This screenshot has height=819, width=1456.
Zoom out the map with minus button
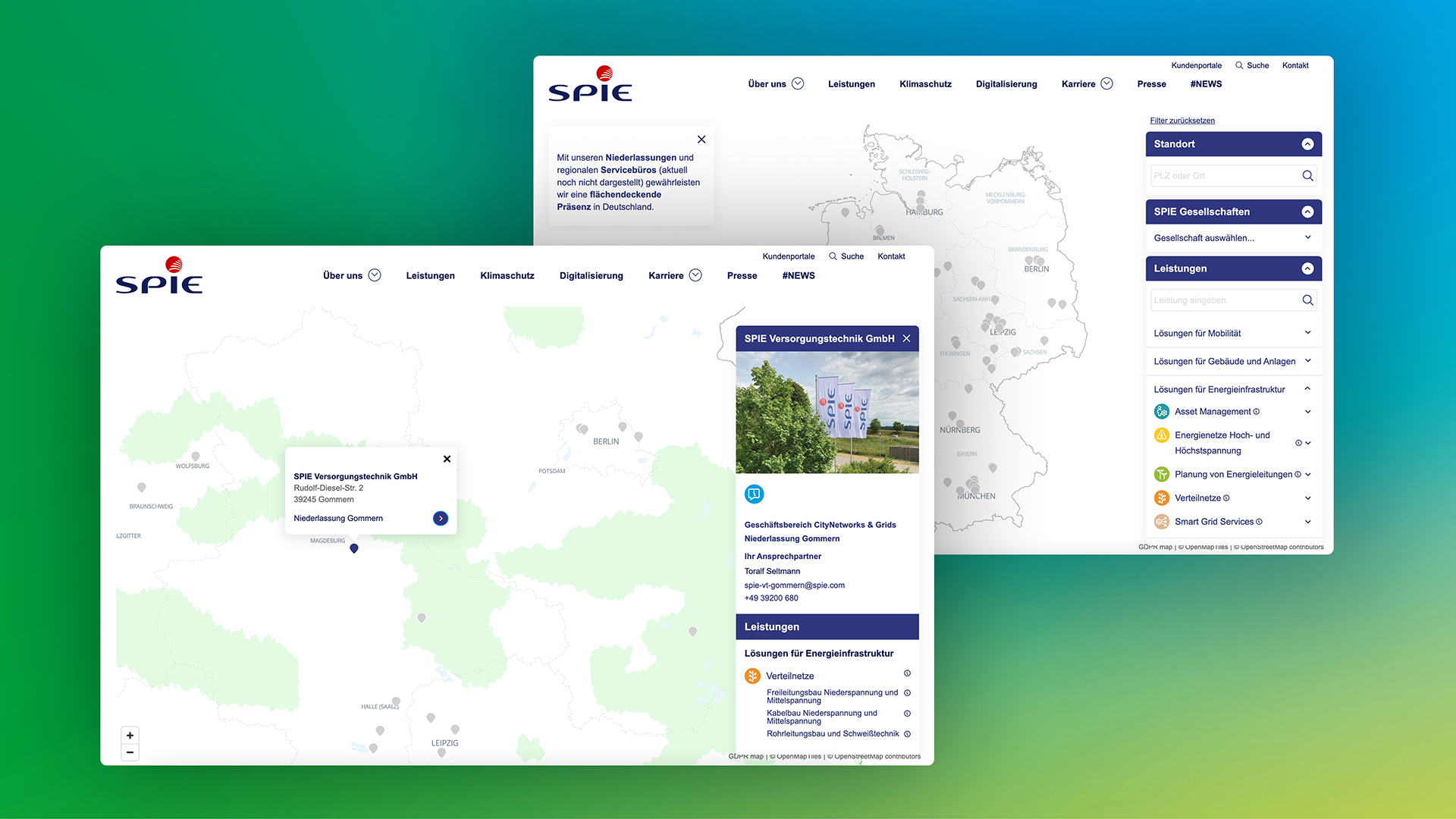(130, 752)
